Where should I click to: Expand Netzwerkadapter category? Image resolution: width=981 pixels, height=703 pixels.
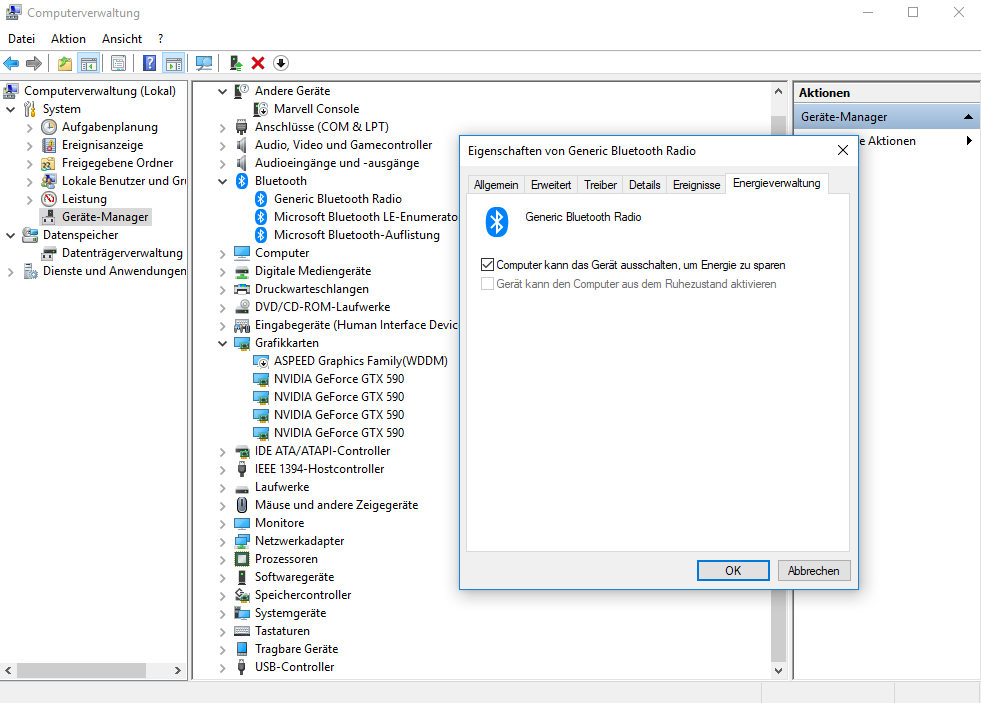click(x=222, y=542)
